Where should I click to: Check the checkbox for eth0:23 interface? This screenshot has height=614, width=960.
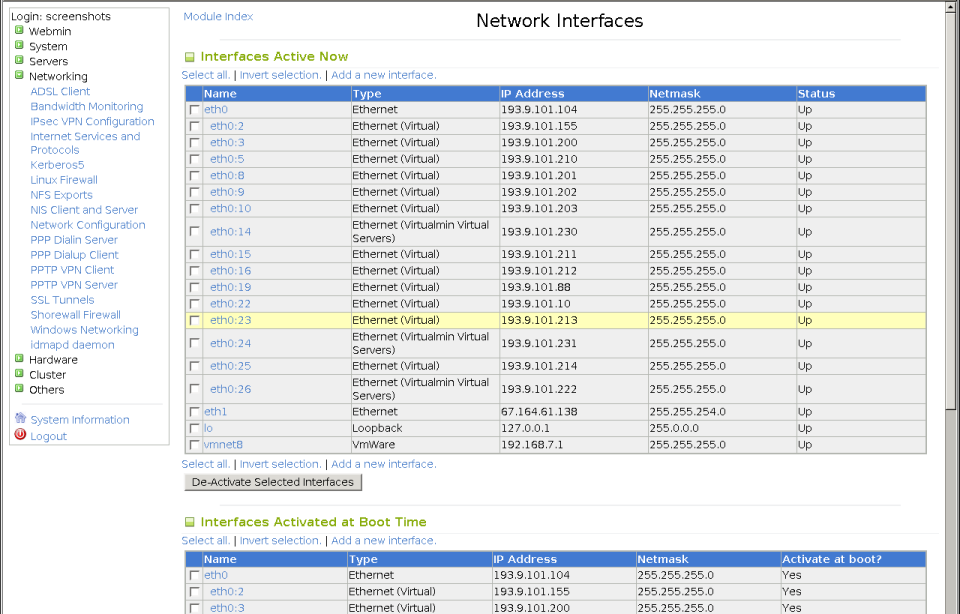pyautogui.click(x=194, y=320)
